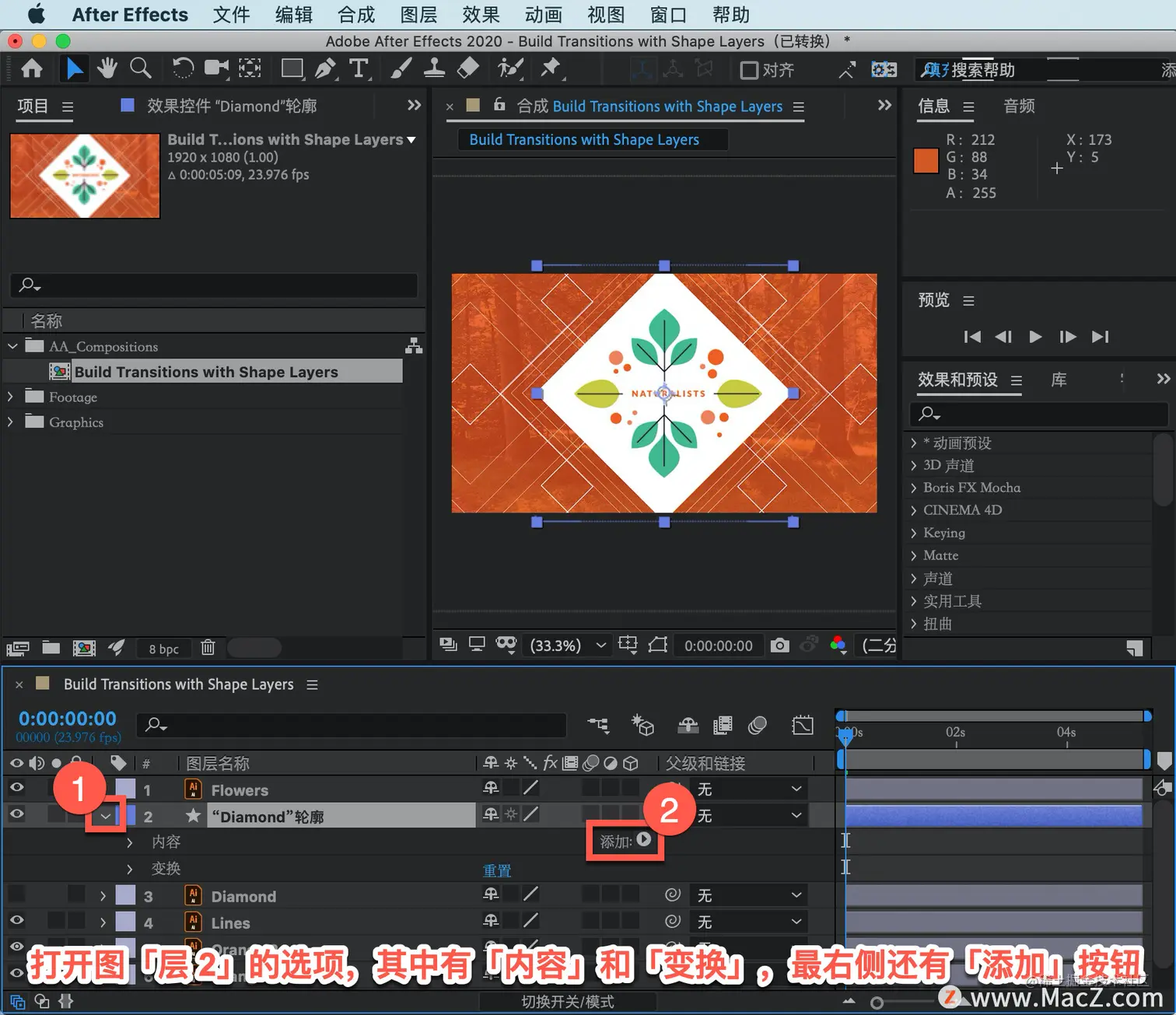The image size is (1176, 1015).
Task: Expand the 变换 Transform group
Action: click(x=130, y=869)
